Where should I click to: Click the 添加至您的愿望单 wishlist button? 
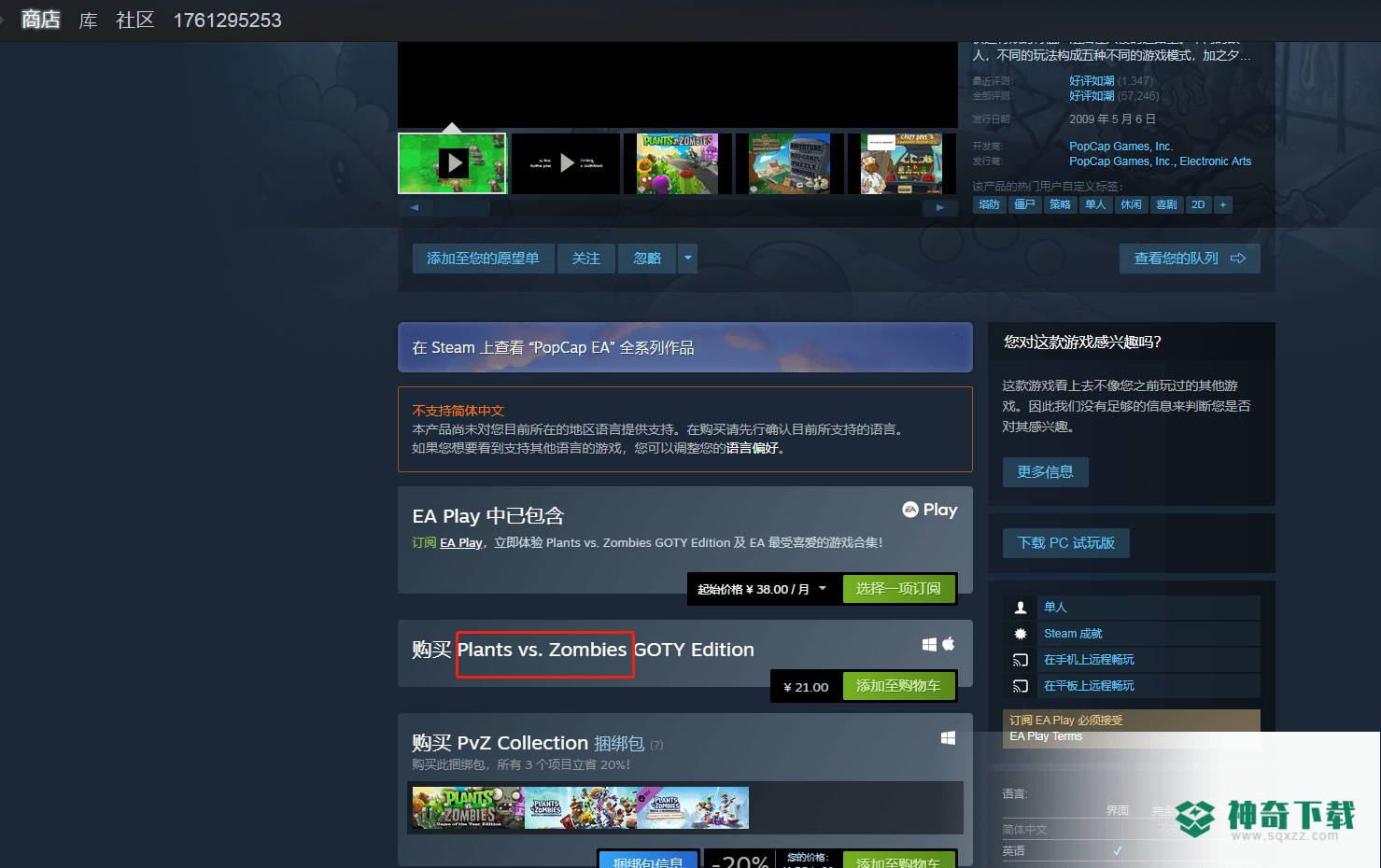point(483,259)
